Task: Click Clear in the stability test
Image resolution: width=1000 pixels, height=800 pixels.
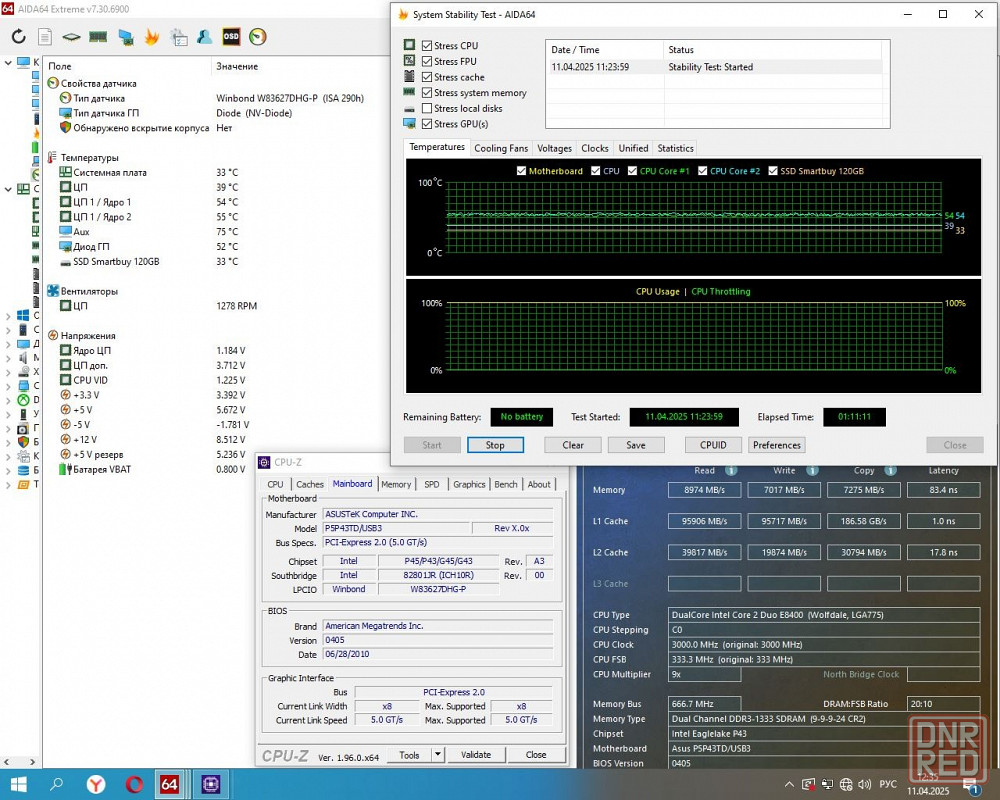Action: click(573, 445)
